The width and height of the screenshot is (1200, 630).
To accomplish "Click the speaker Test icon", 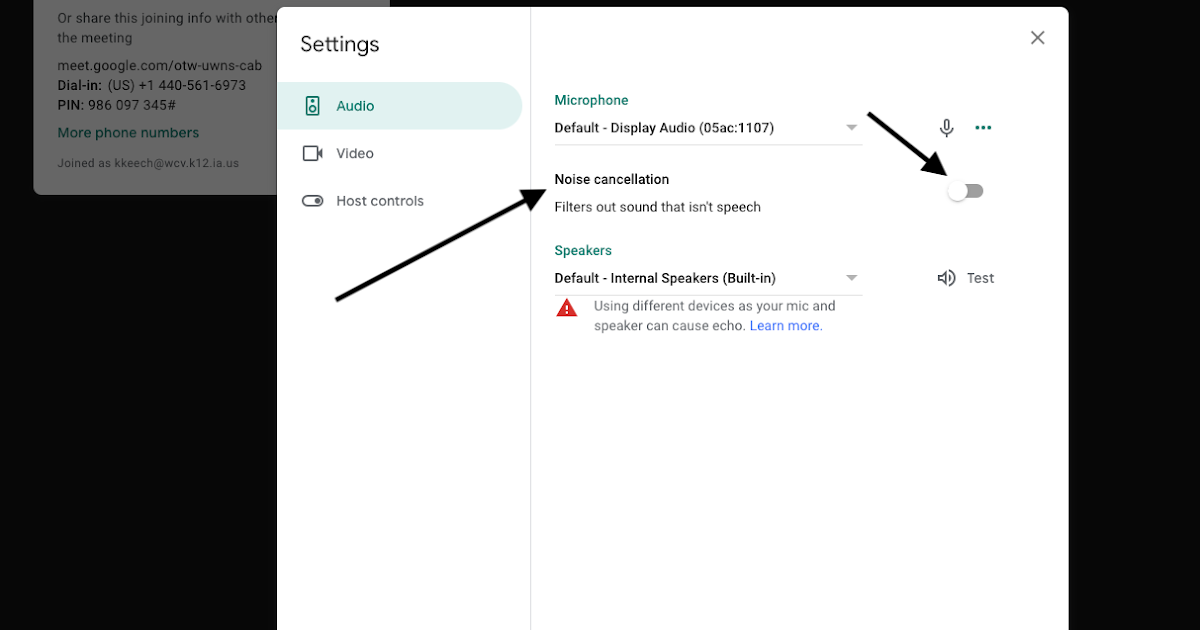I will (946, 277).
